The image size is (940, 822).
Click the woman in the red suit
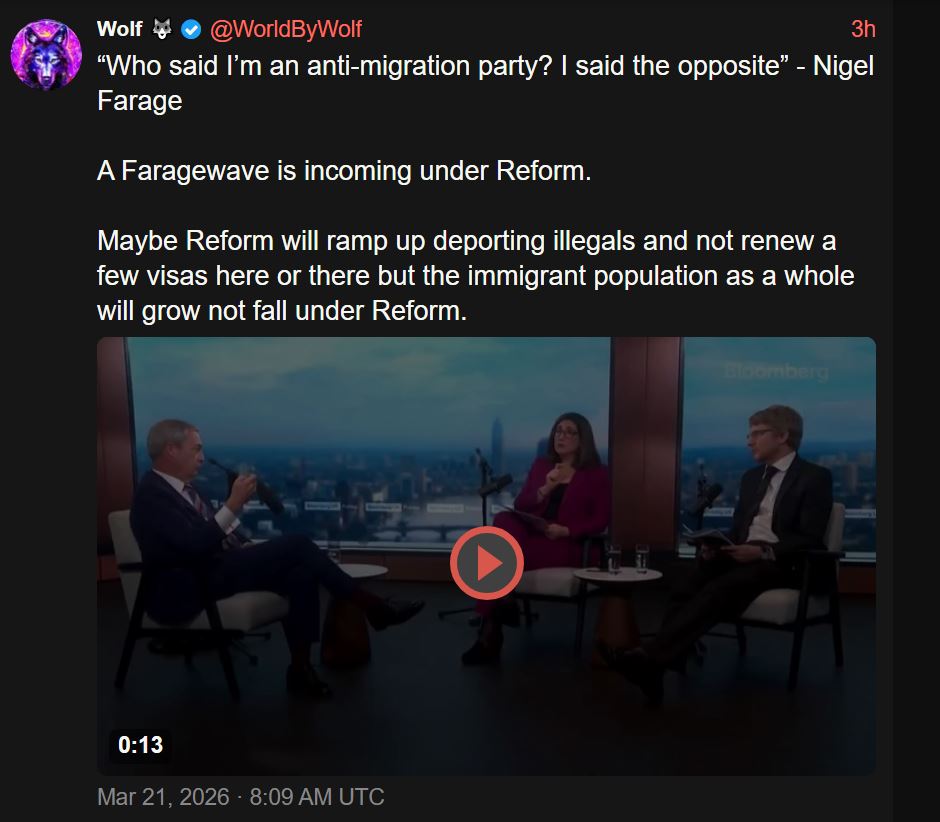540,528
